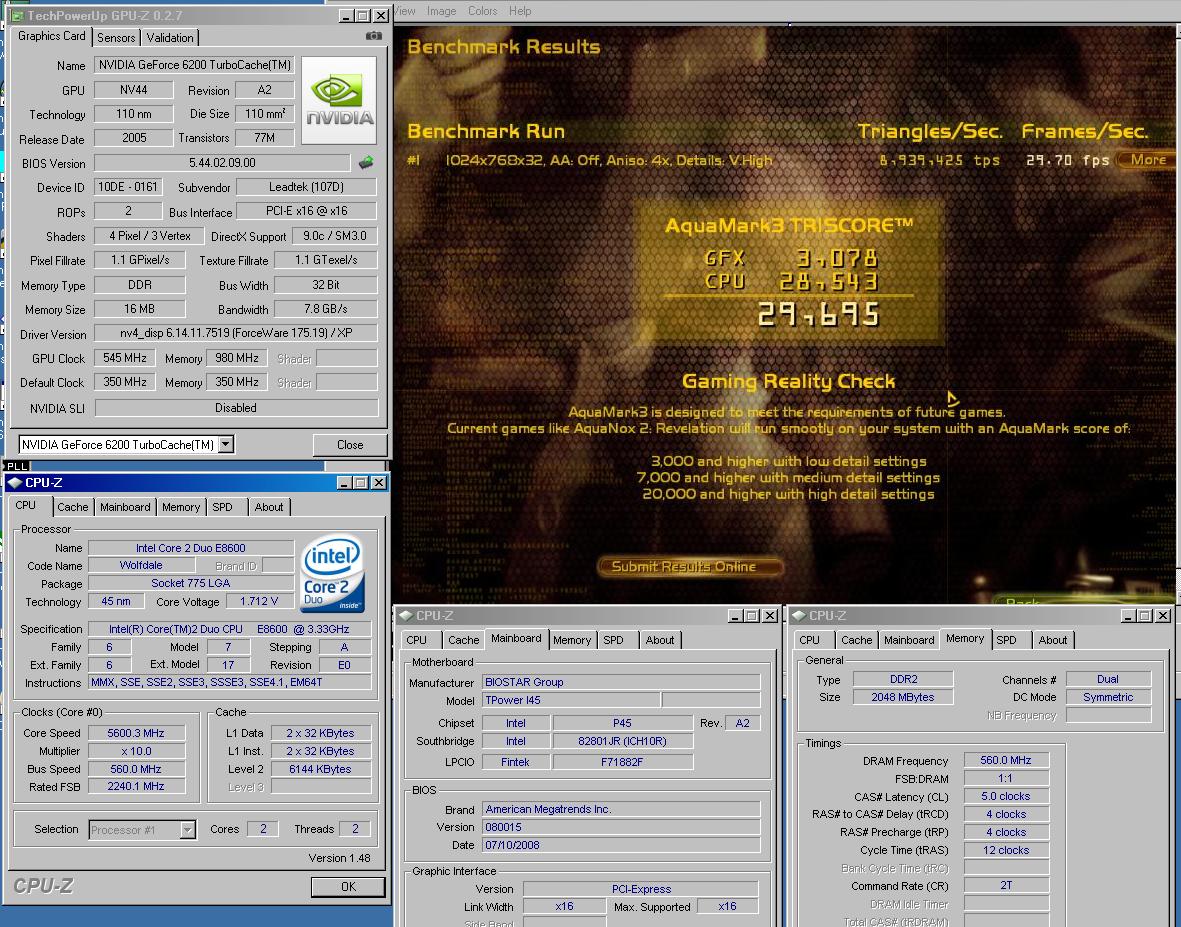Click the BIOS save chip icon in GPU-Z
Image resolution: width=1181 pixels, height=927 pixels.
click(365, 163)
